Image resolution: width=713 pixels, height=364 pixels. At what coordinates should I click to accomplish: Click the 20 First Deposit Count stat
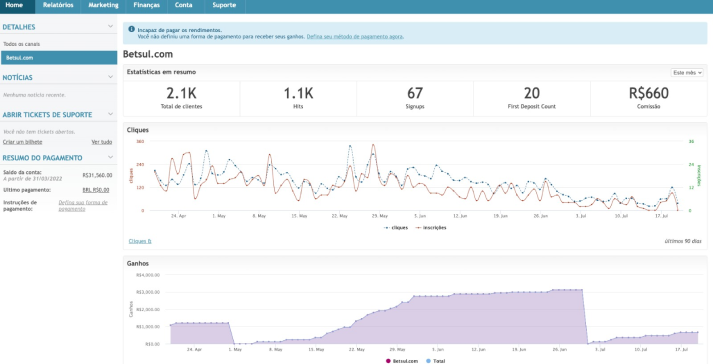(x=532, y=99)
